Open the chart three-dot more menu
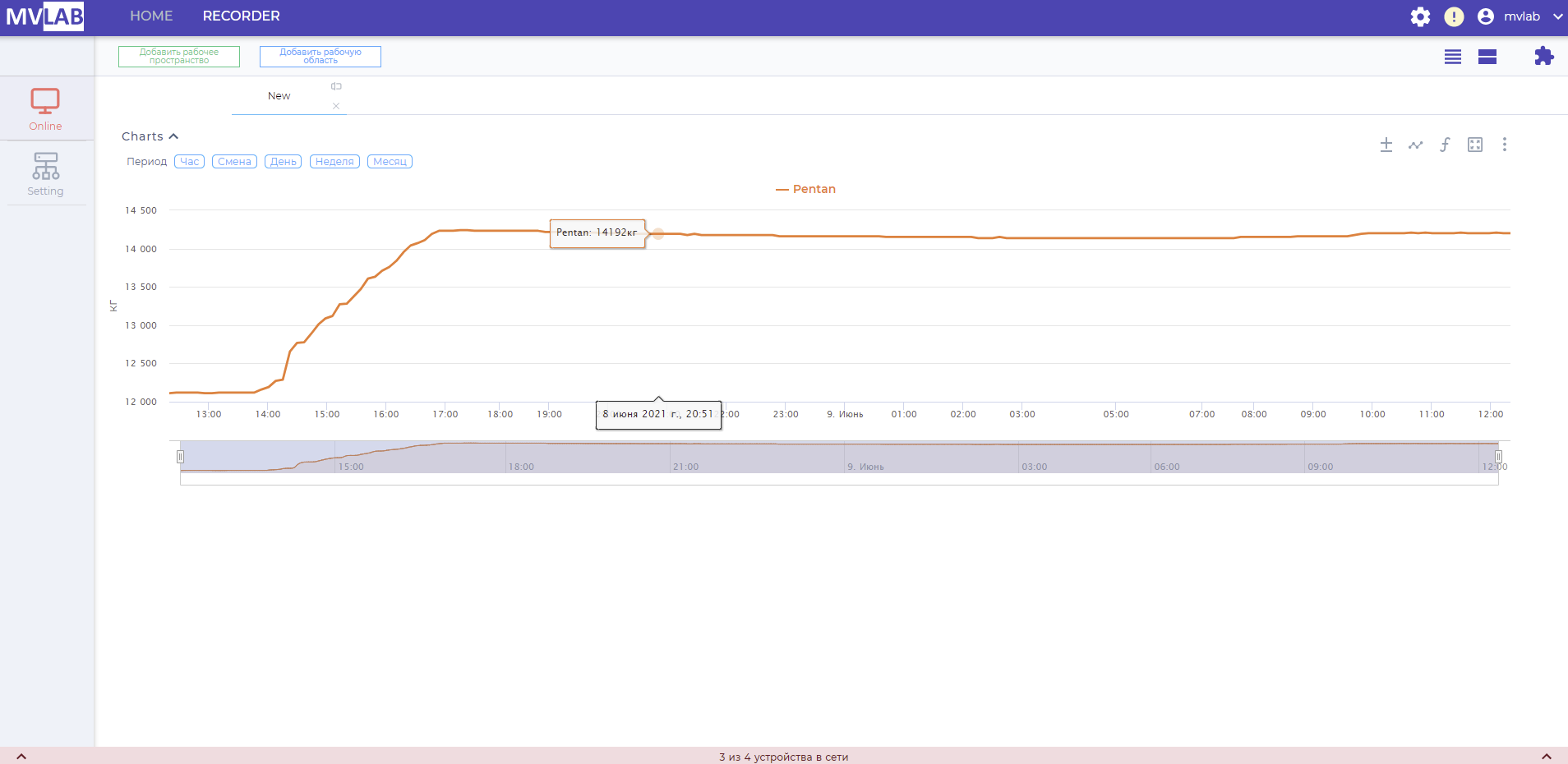Screen dimensions: 1568x764 (x=1504, y=145)
